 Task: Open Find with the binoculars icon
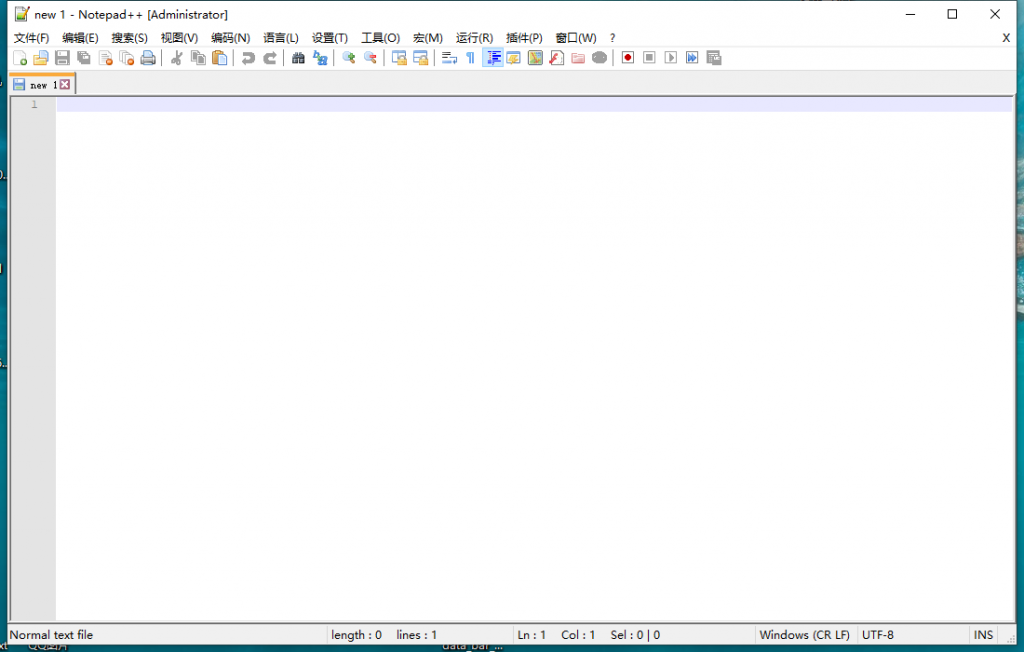298,58
